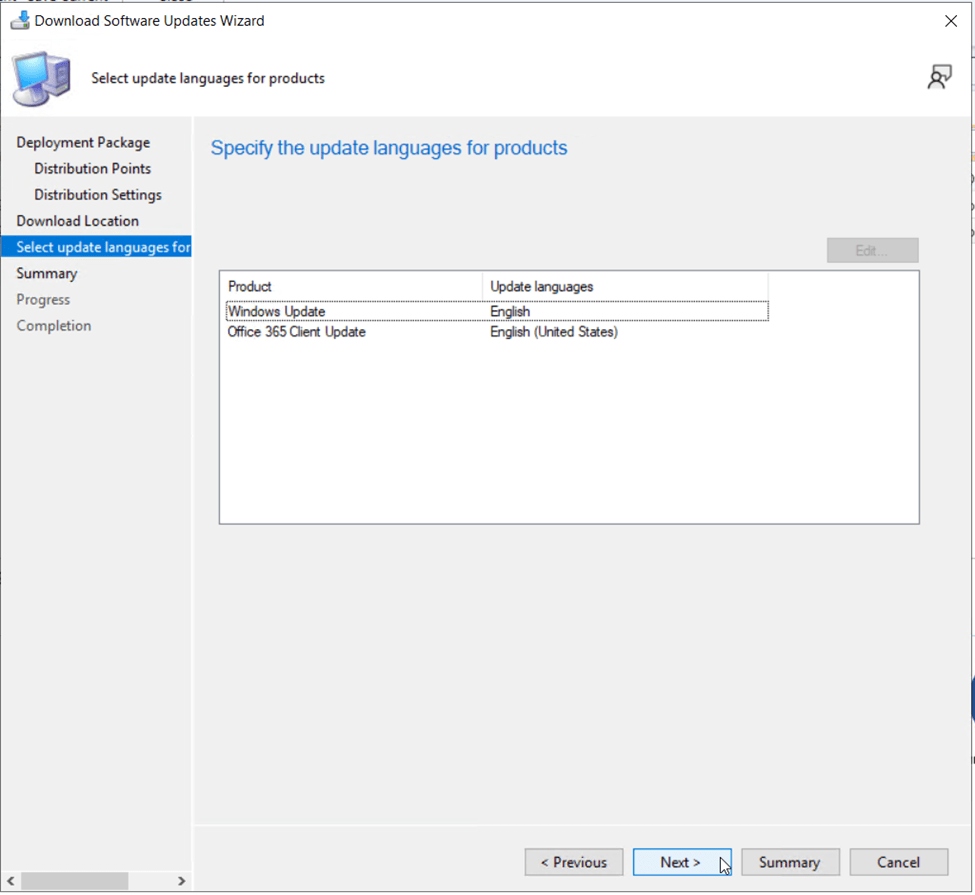Click the Download Software Updates title bar icon
Viewport: 975px width, 895px height.
click(x=19, y=20)
